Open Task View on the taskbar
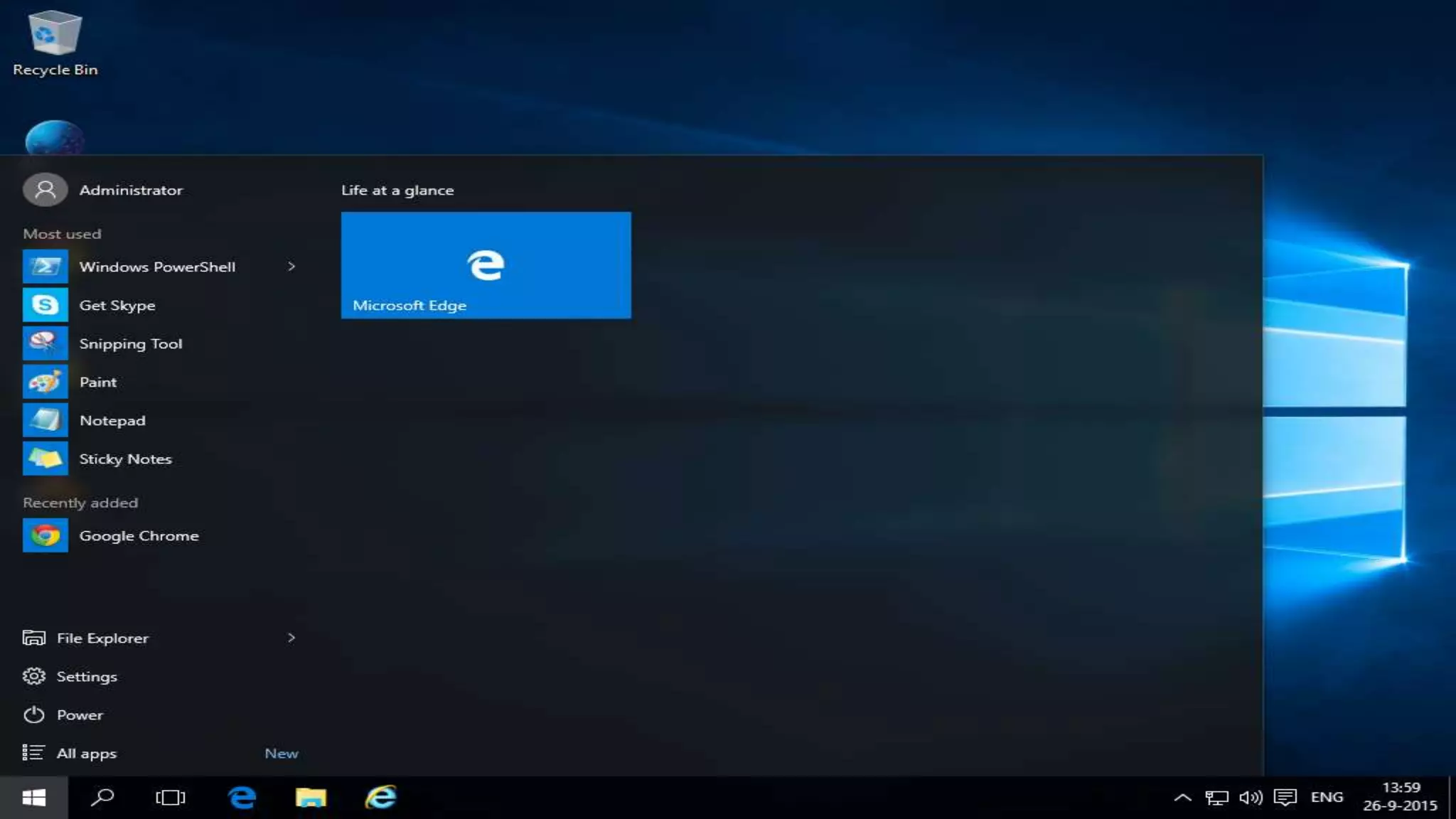The height and width of the screenshot is (819, 1456). [171, 798]
